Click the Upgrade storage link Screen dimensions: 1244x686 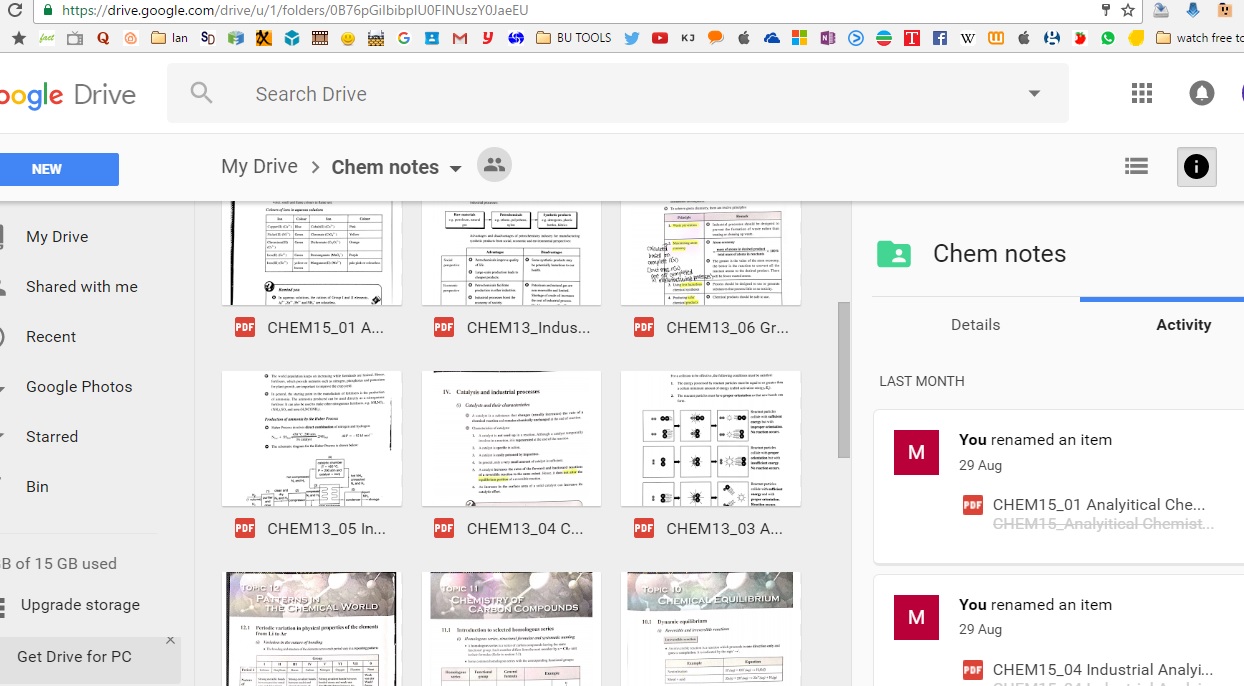80,605
